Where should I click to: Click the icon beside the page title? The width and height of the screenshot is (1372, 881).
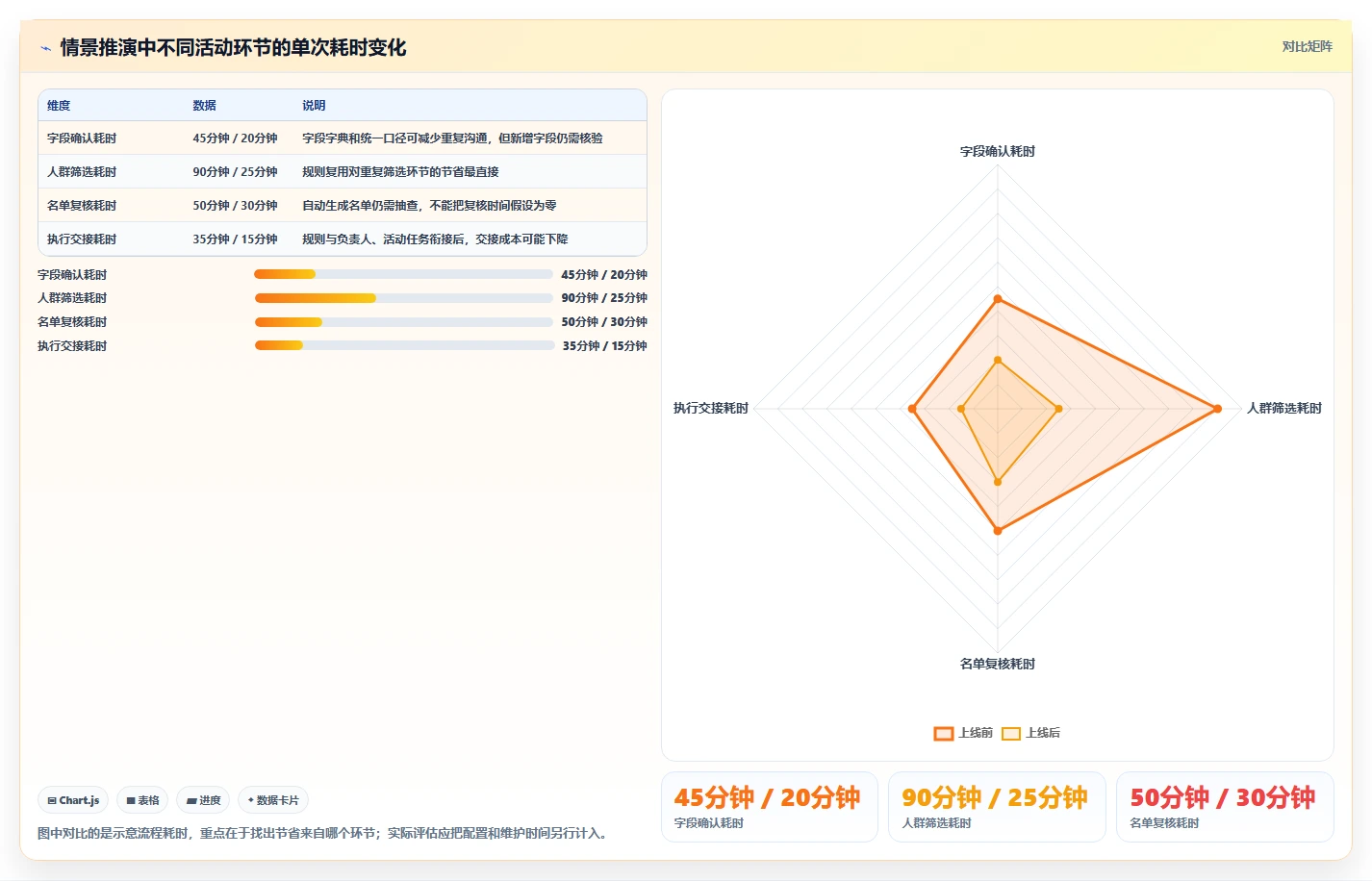tap(45, 48)
